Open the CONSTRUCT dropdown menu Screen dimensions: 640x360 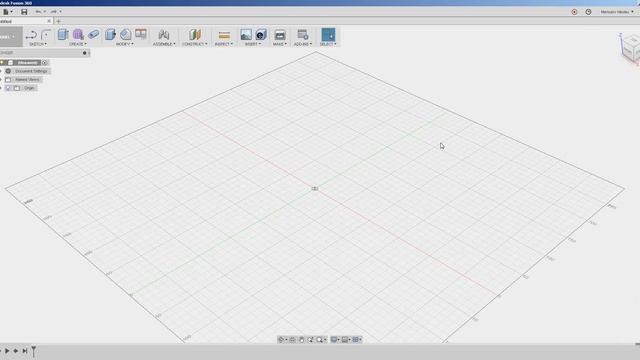pyautogui.click(x=195, y=44)
